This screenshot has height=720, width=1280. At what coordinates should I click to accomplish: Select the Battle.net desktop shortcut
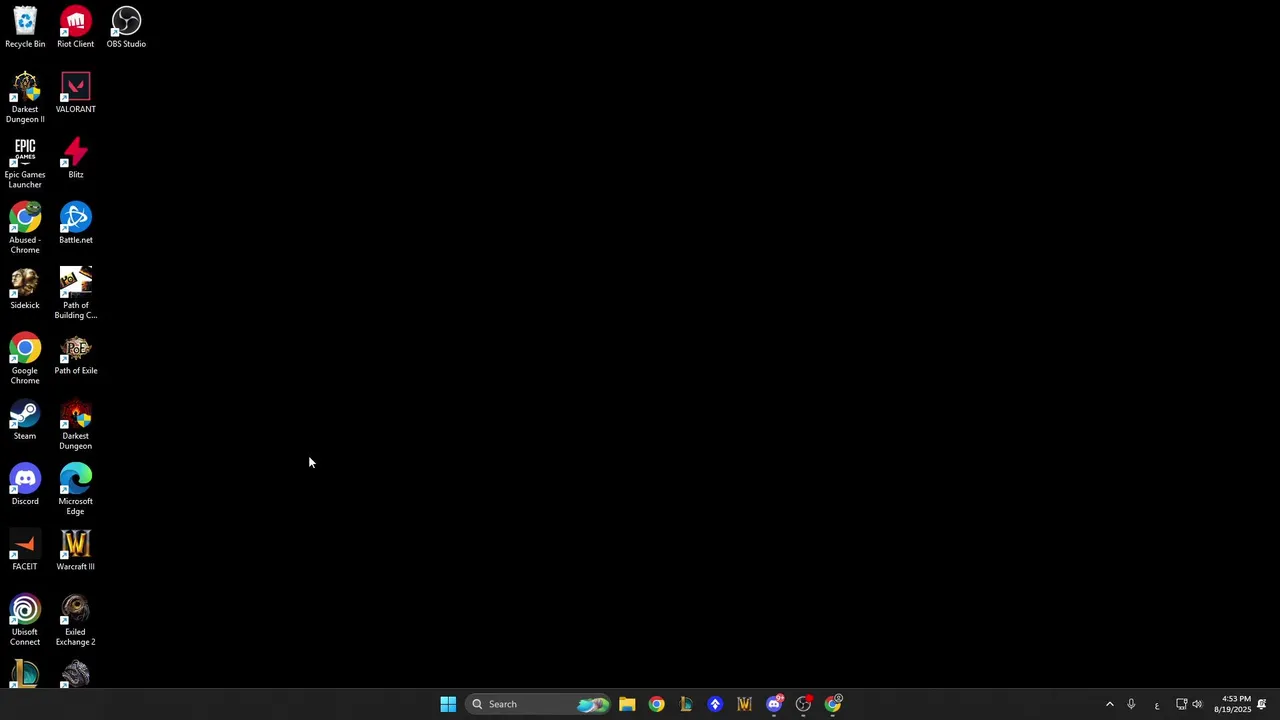pyautogui.click(x=76, y=223)
